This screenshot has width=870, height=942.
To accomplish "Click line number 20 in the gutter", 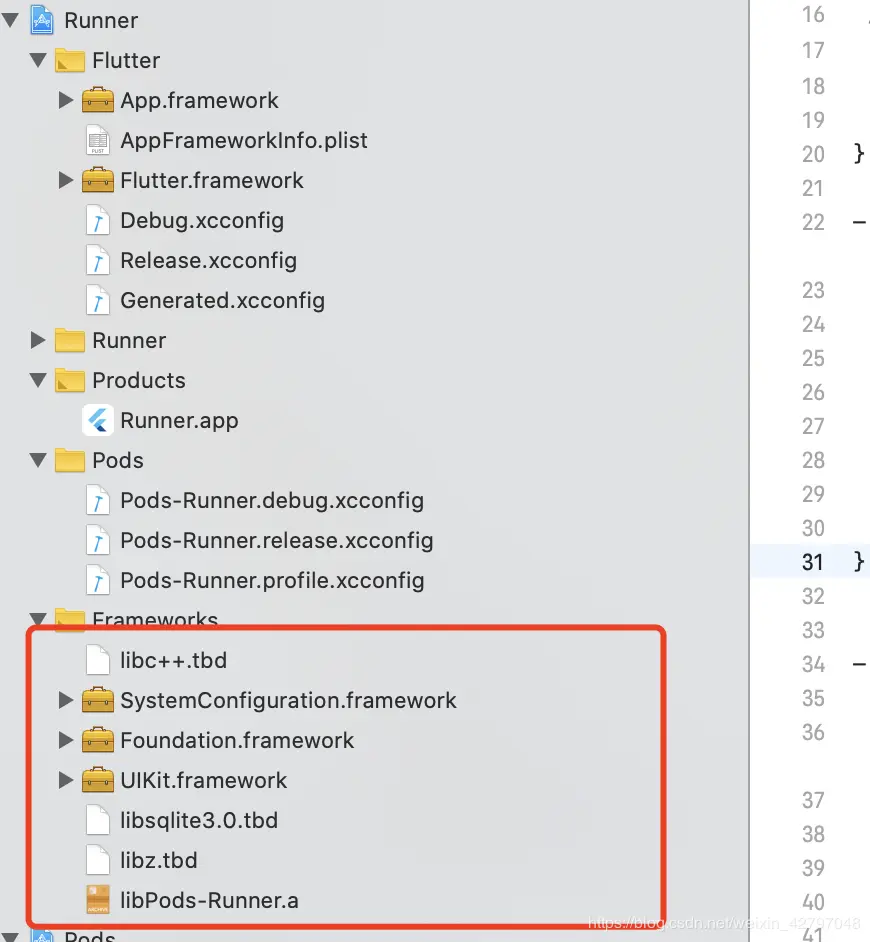I will (x=813, y=154).
